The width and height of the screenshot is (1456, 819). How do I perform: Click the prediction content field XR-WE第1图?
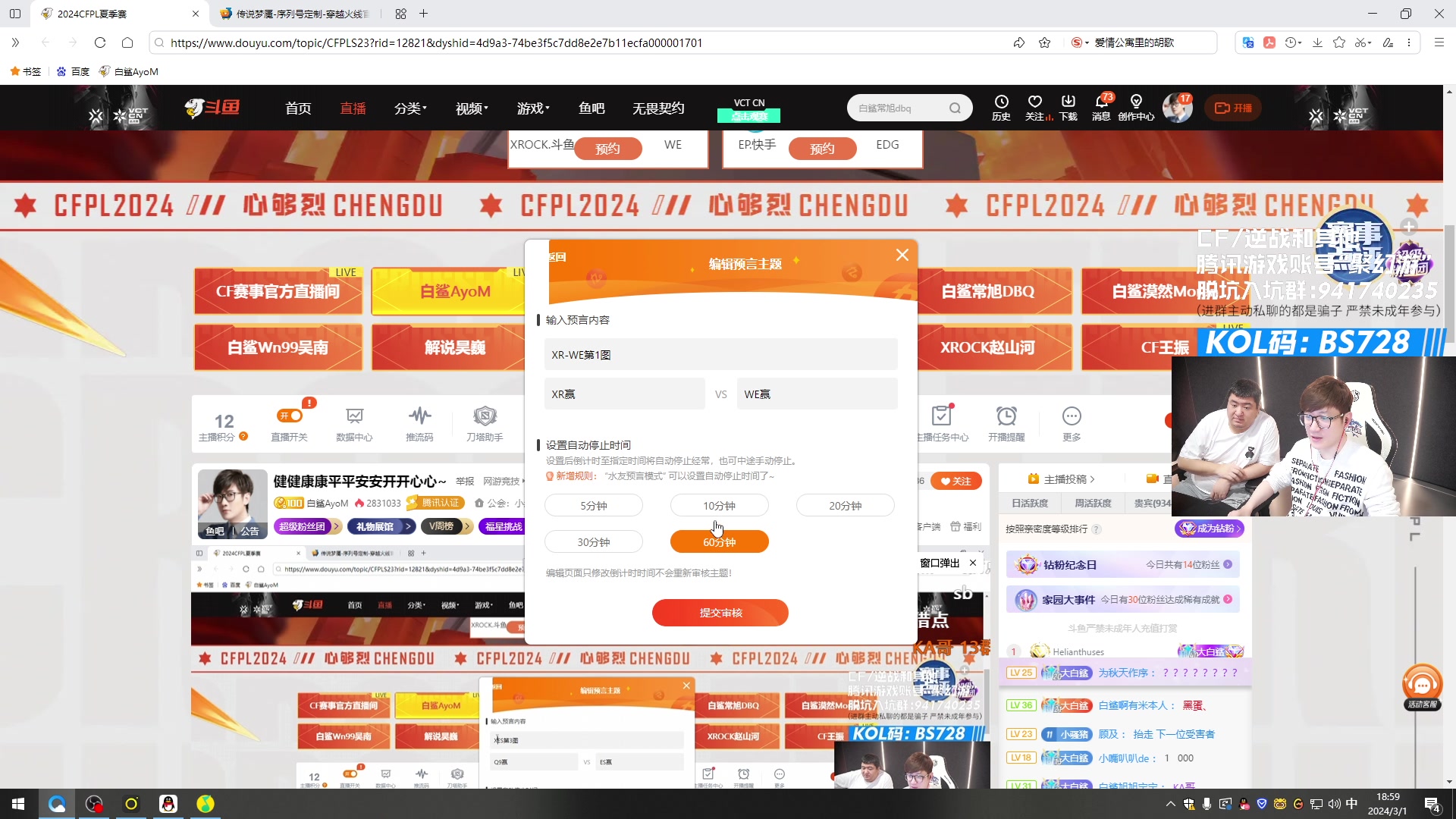(x=720, y=355)
